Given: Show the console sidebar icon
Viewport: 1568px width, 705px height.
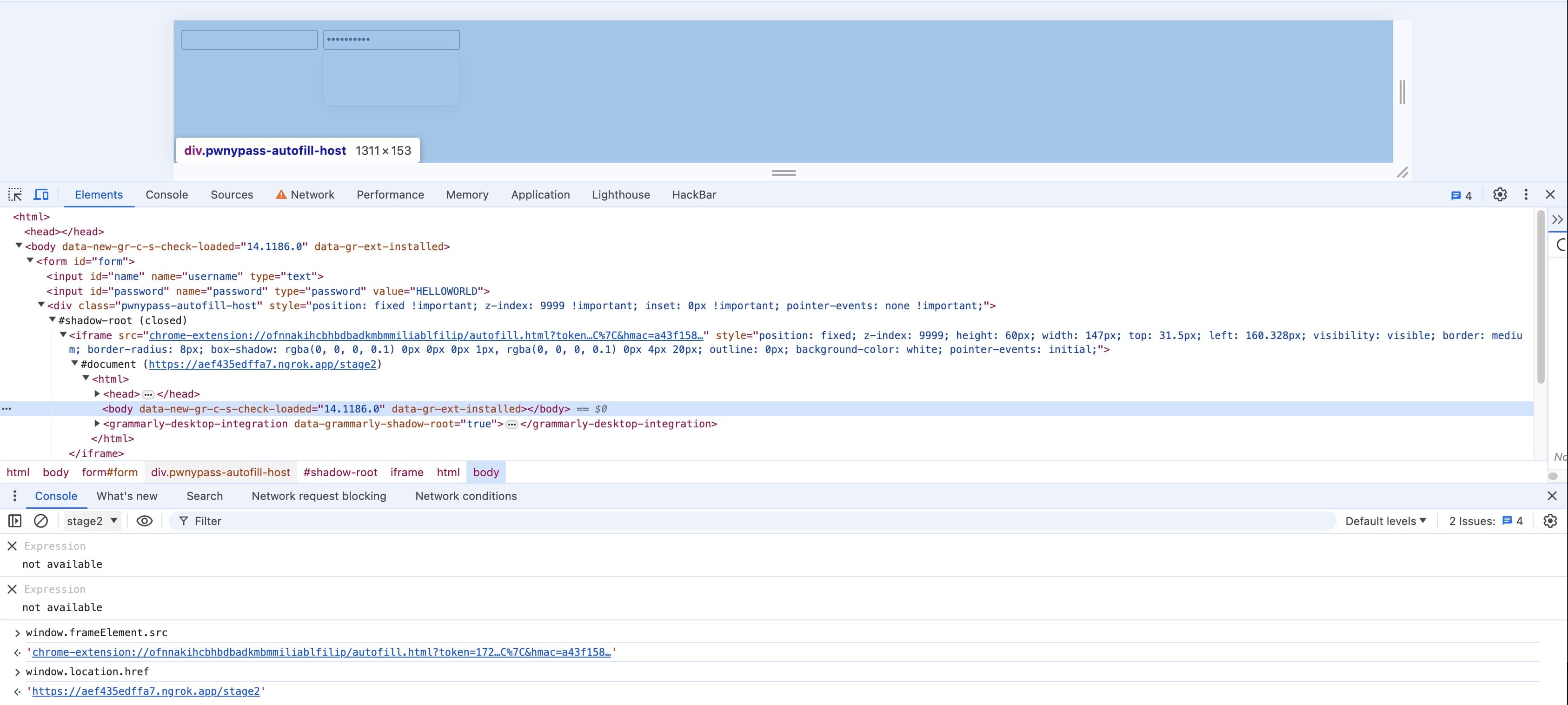Looking at the screenshot, I should (x=15, y=521).
